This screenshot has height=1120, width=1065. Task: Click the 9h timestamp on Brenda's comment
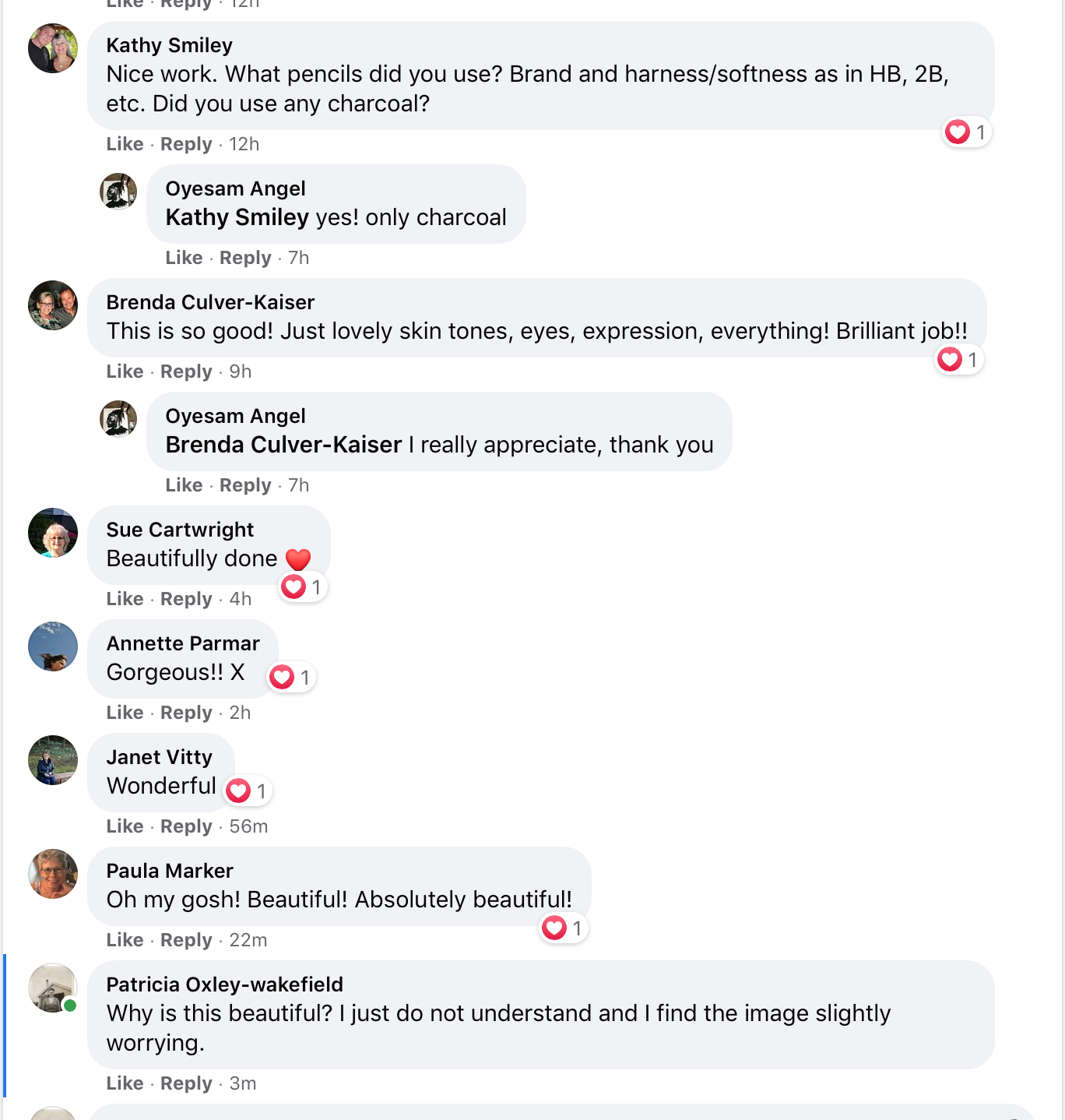click(241, 372)
